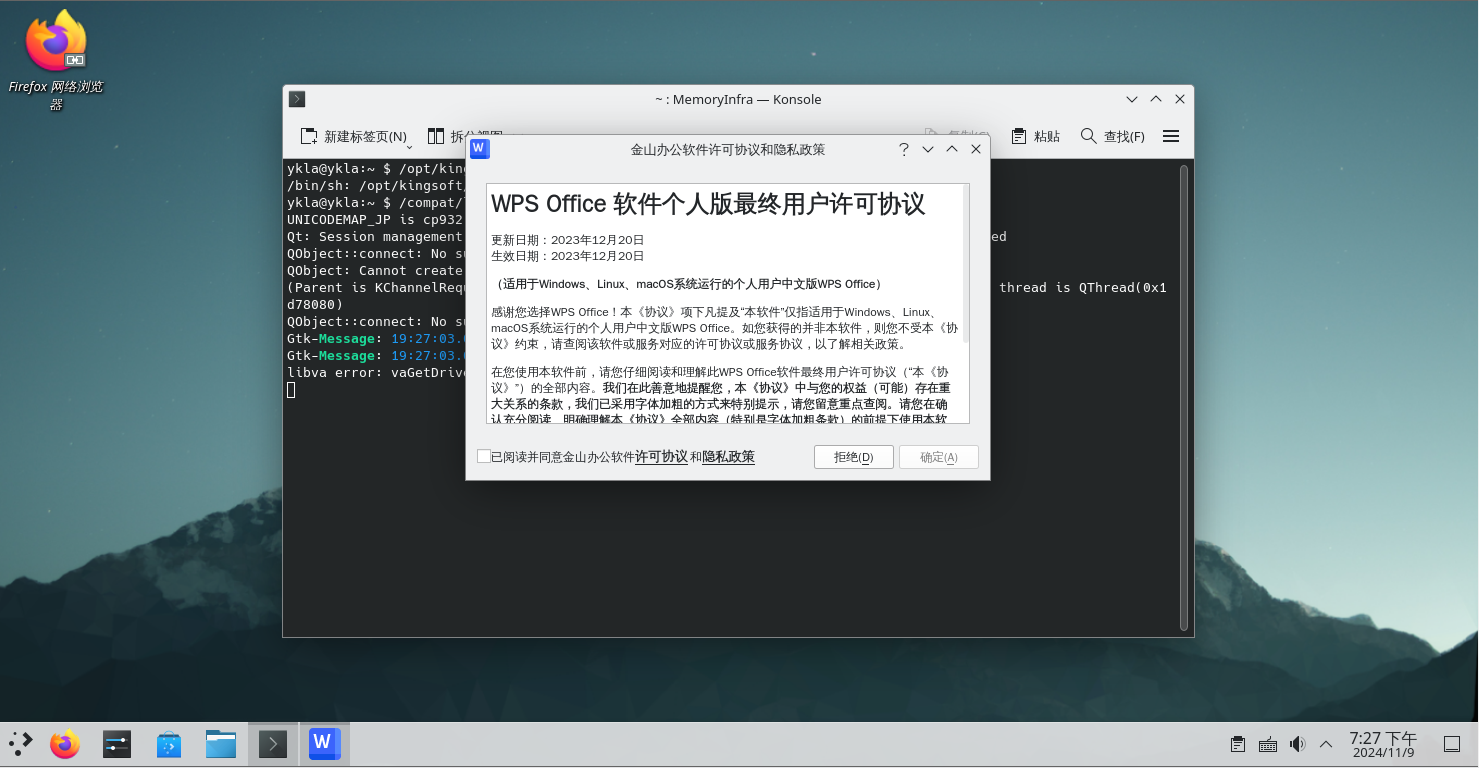Image resolution: width=1479 pixels, height=768 pixels.
Task: Launch Firefox from the taskbar
Action: [x=65, y=744]
